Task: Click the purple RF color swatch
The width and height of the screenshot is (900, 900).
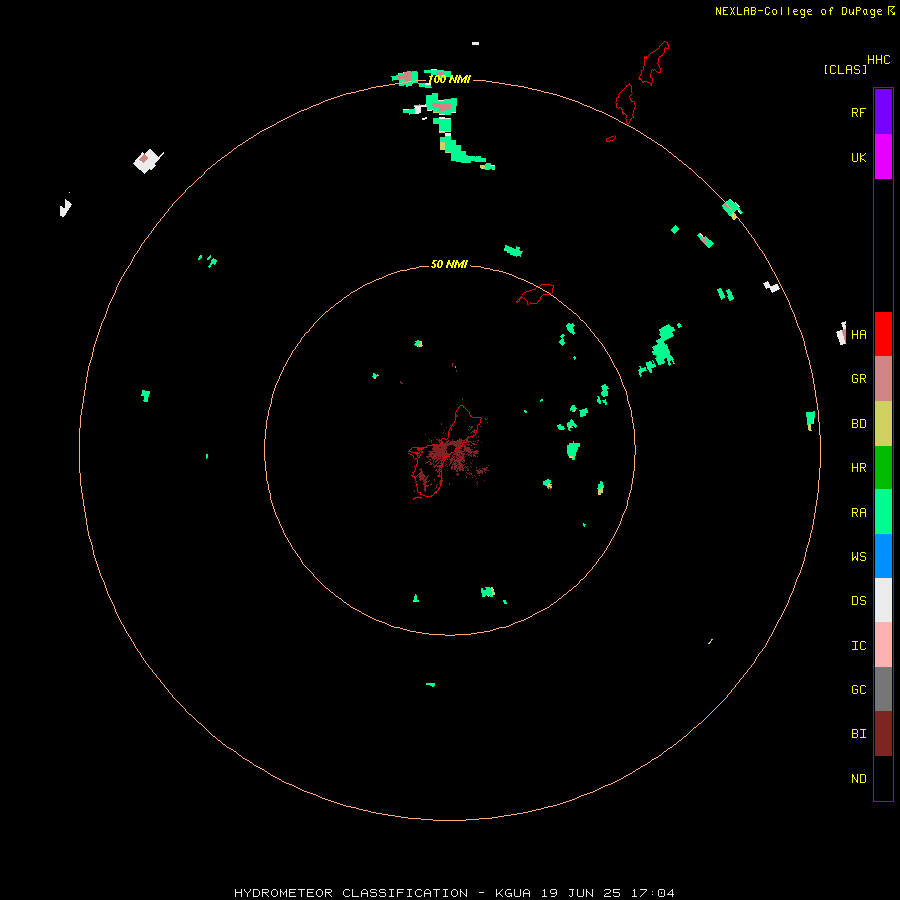Action: click(x=883, y=112)
